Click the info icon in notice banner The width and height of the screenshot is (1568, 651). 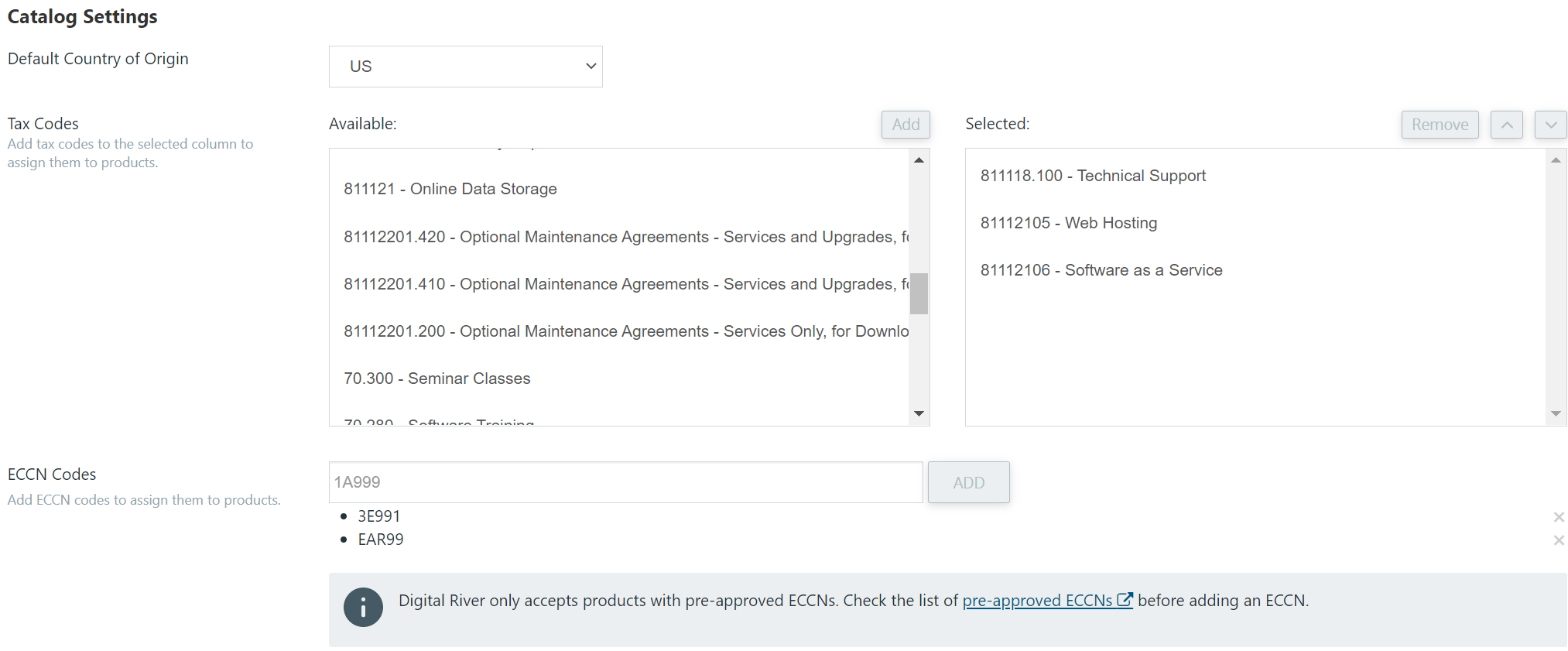click(363, 607)
